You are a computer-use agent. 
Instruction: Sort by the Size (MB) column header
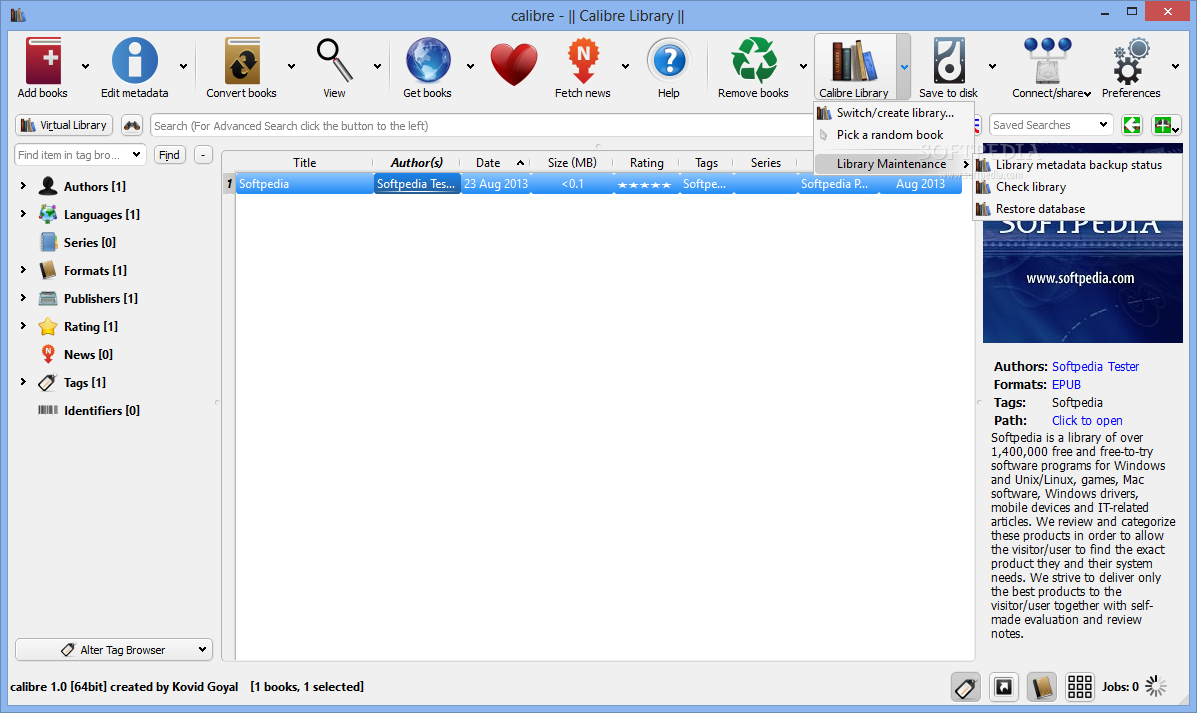[x=572, y=163]
